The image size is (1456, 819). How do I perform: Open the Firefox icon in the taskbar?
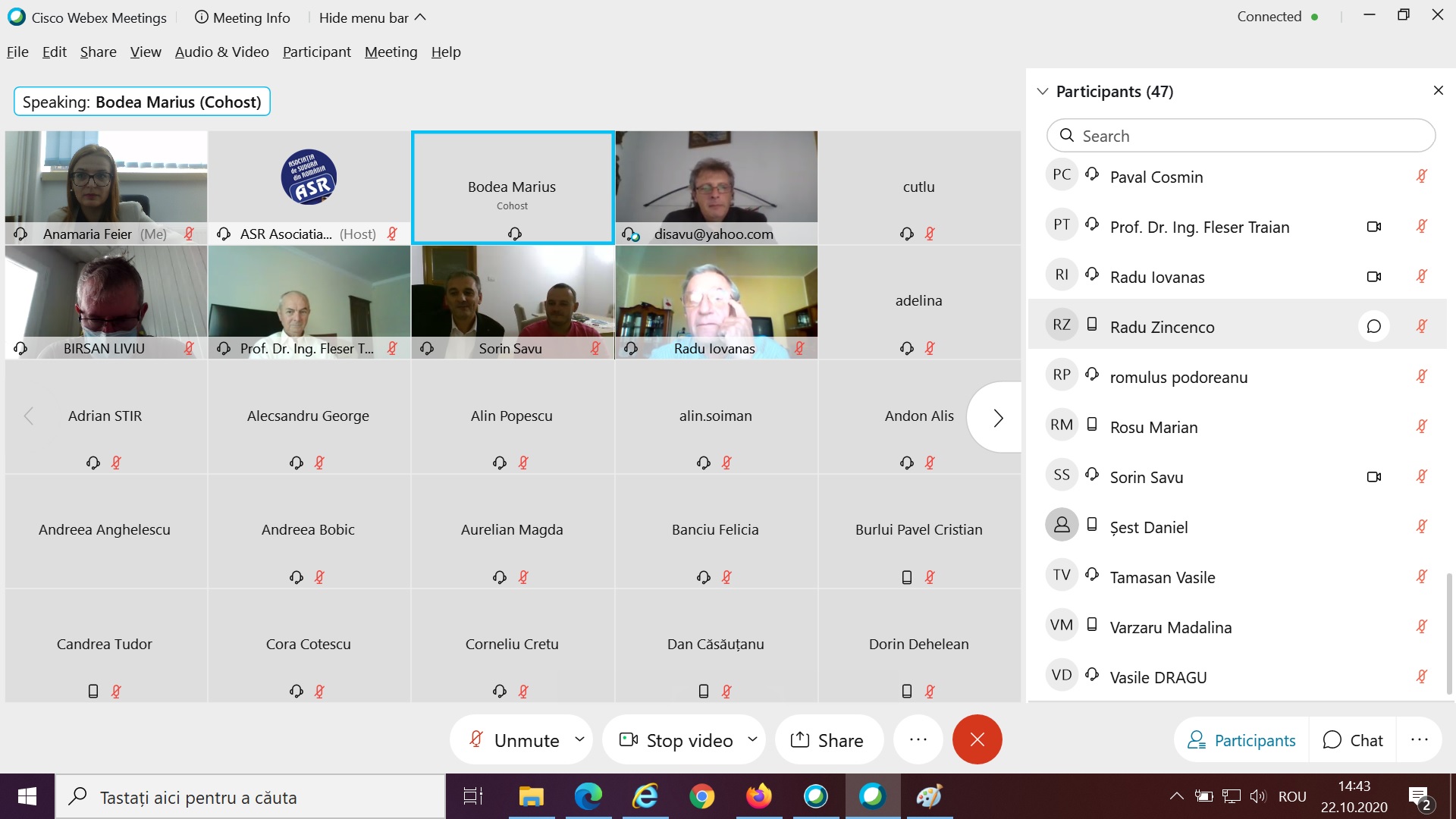point(758,796)
